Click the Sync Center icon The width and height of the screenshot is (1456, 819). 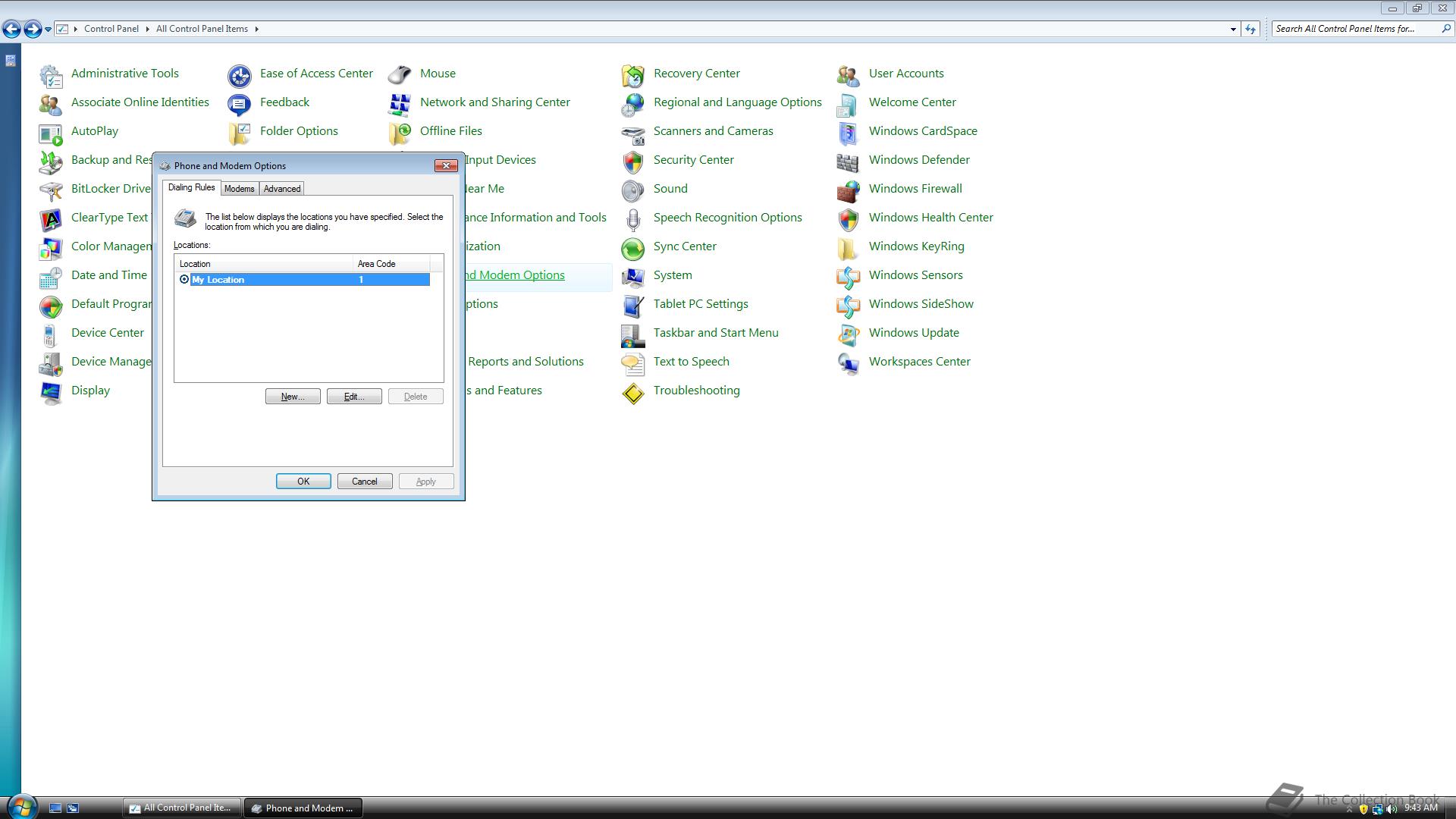633,248
